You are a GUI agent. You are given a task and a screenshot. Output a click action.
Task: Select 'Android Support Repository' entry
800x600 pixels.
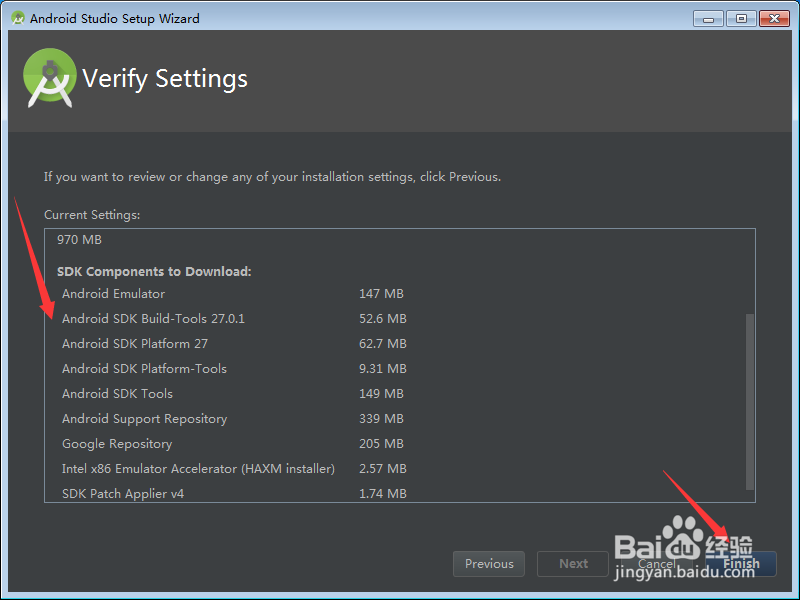(144, 419)
